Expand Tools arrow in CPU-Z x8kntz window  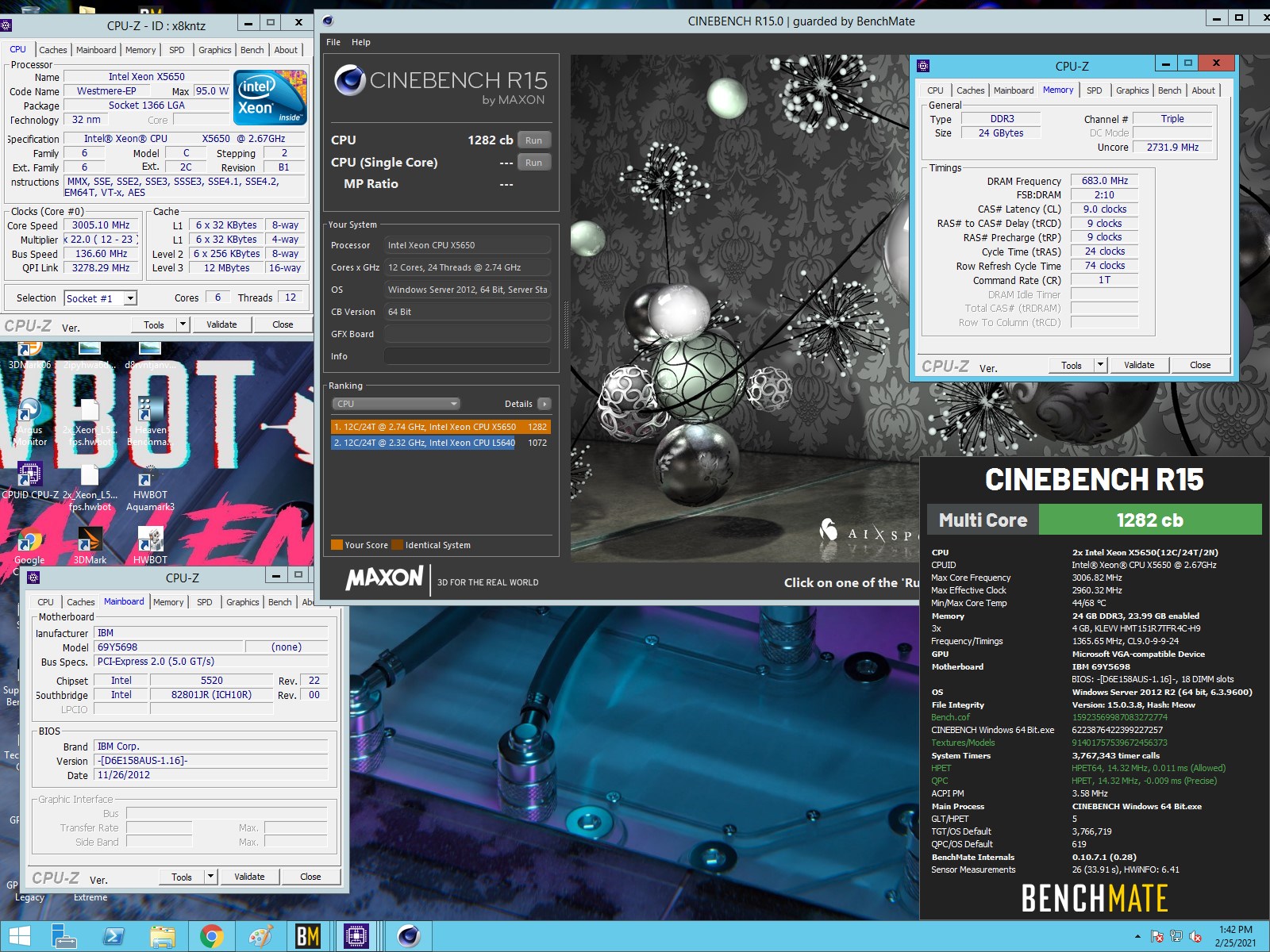click(x=183, y=324)
